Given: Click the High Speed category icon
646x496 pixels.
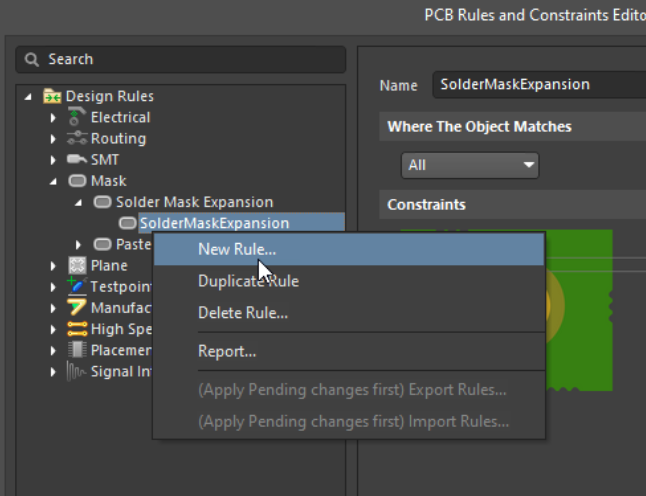Looking at the screenshot, I should (x=77, y=328).
